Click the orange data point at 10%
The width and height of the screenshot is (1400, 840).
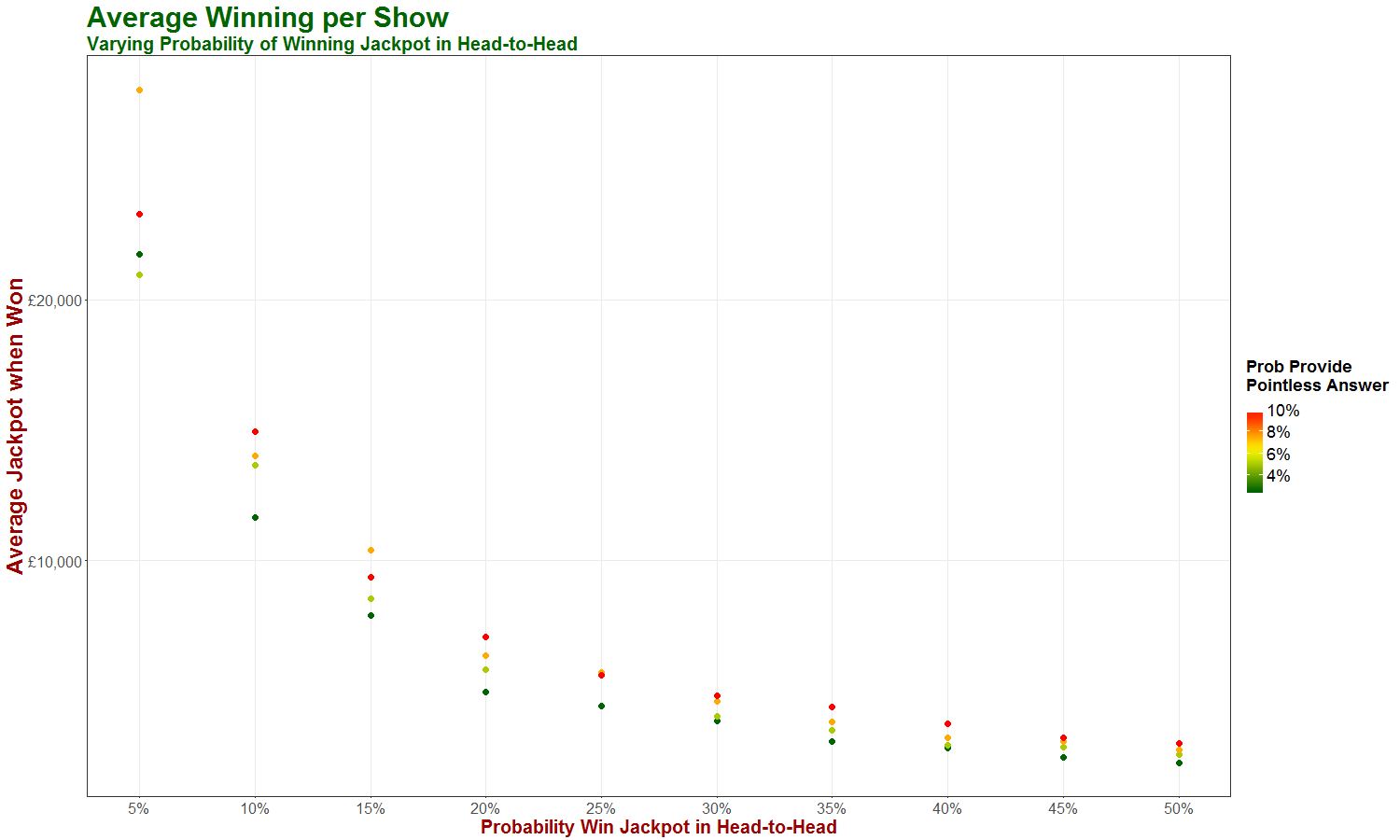click(x=255, y=456)
